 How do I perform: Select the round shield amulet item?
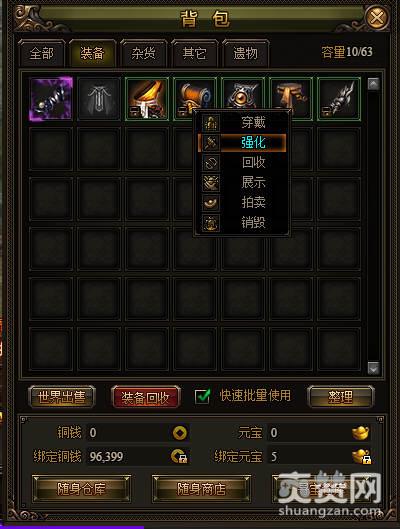click(x=243, y=96)
